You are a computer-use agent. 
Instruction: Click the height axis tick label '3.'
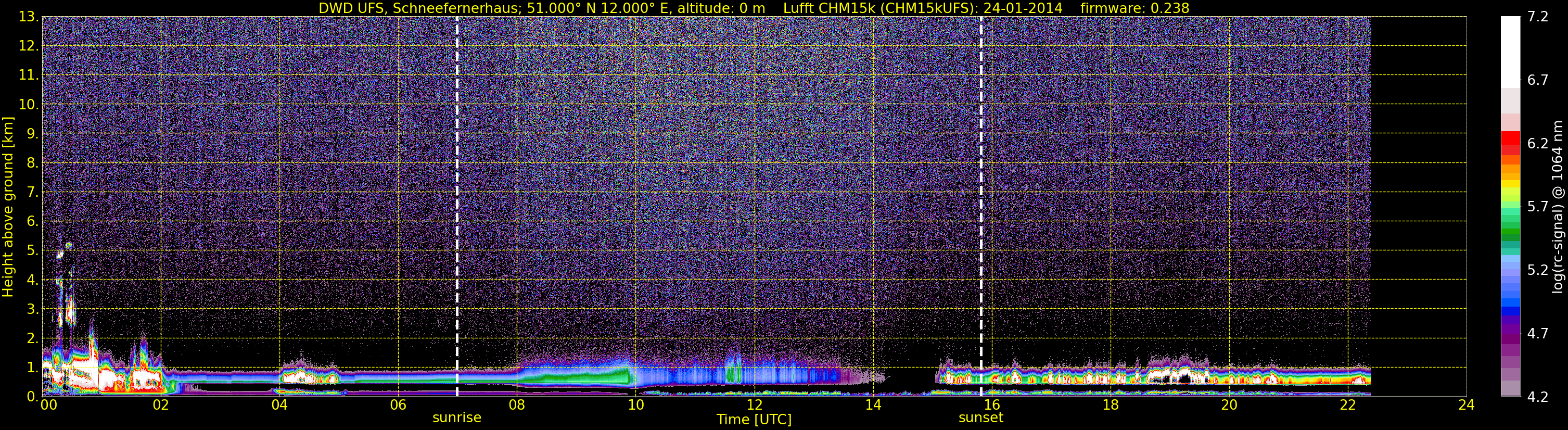click(32, 309)
